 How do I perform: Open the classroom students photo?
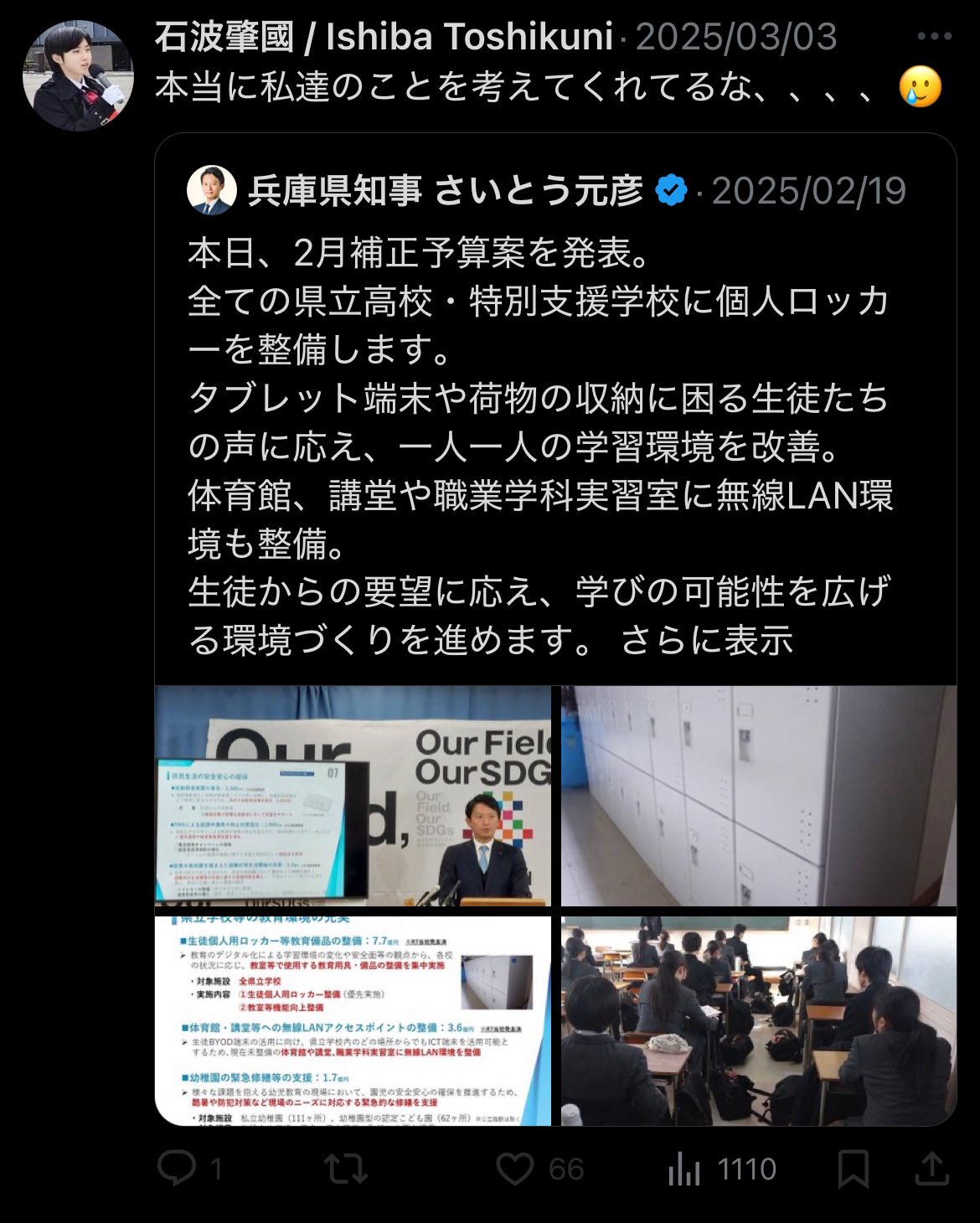759,1021
